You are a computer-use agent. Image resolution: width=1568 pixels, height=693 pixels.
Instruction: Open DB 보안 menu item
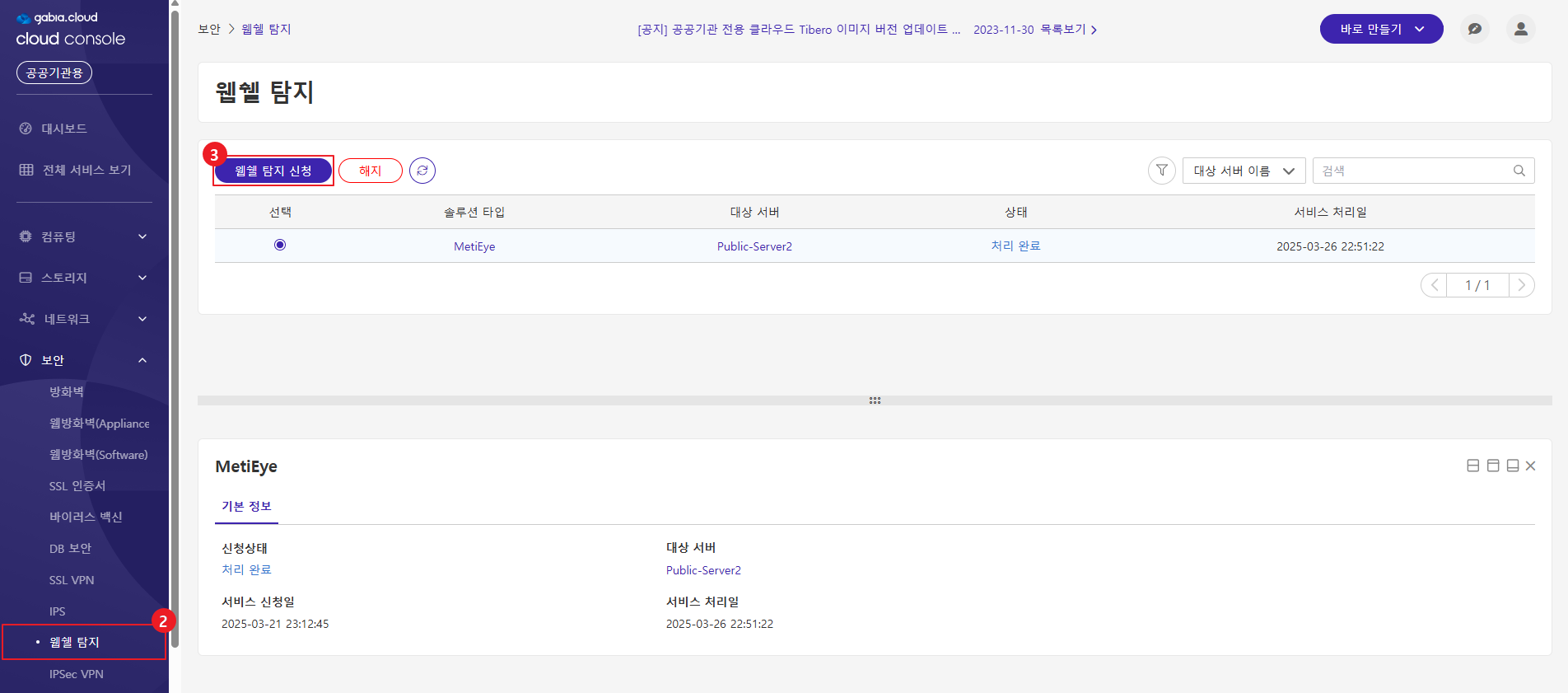[x=70, y=548]
